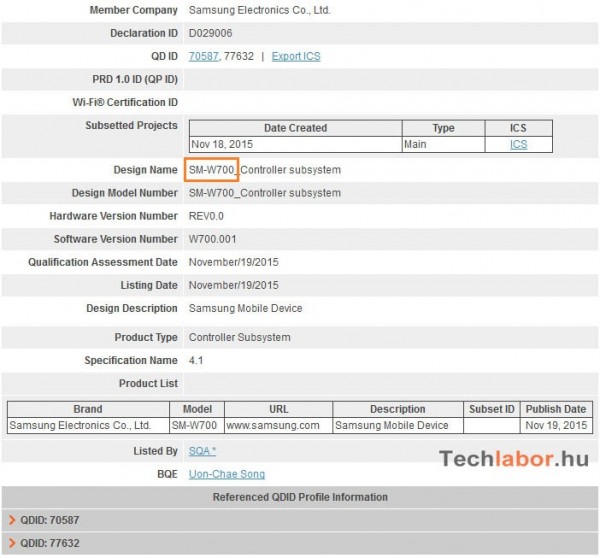Select the Design Name value text

click(264, 170)
